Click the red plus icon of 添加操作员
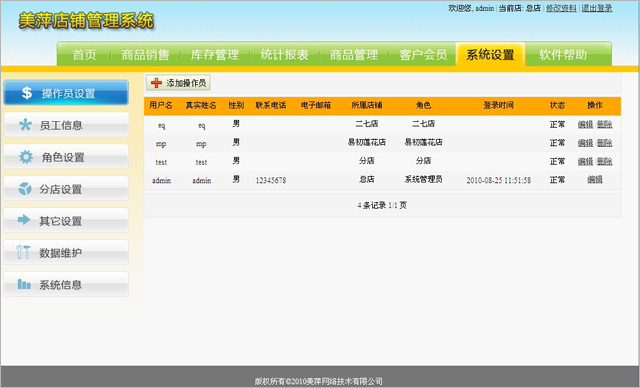 (156, 83)
